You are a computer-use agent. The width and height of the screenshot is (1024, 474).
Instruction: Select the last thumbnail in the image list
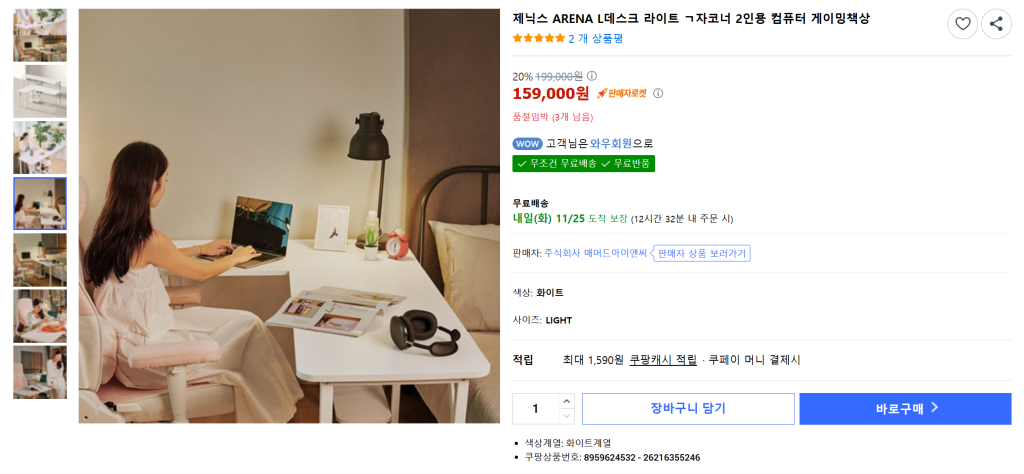[x=40, y=372]
